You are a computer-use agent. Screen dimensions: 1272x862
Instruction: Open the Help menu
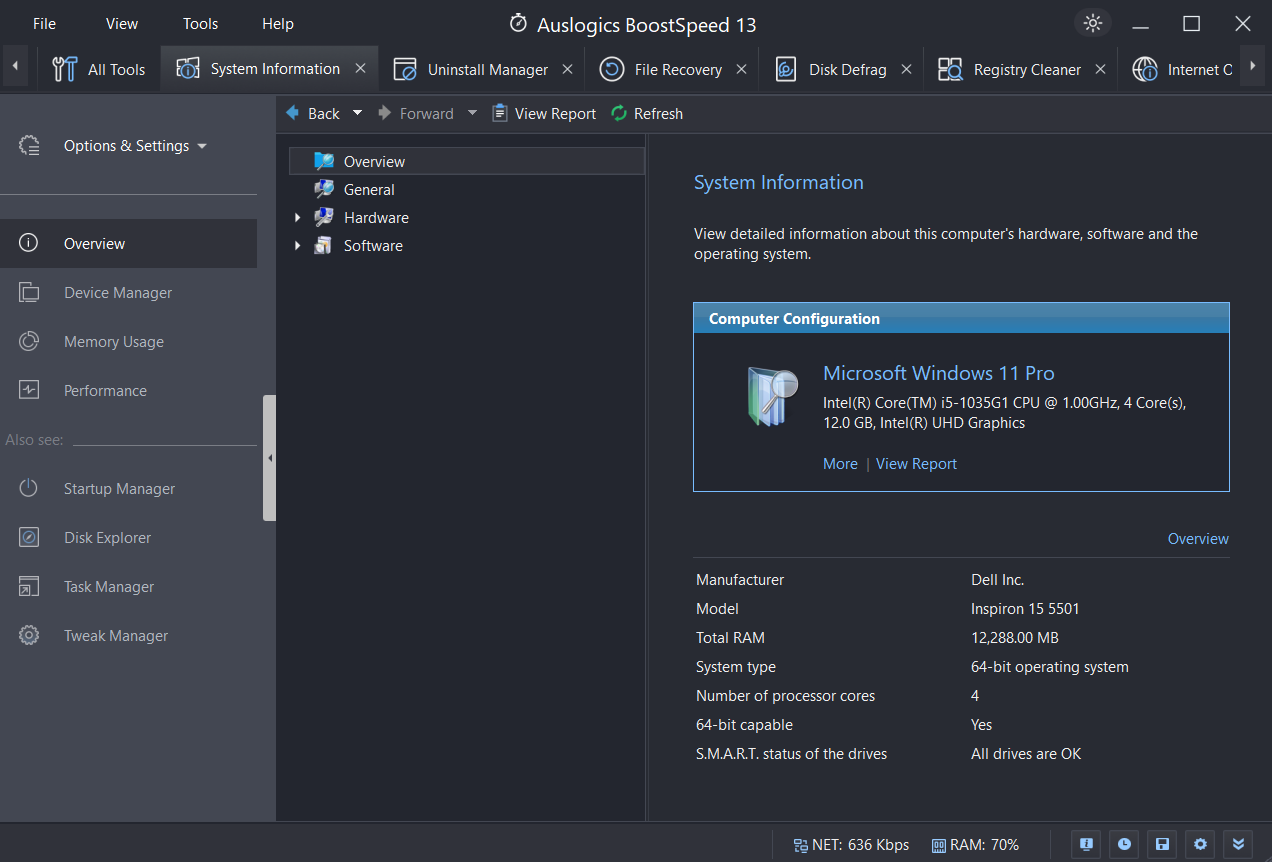pyautogui.click(x=278, y=23)
